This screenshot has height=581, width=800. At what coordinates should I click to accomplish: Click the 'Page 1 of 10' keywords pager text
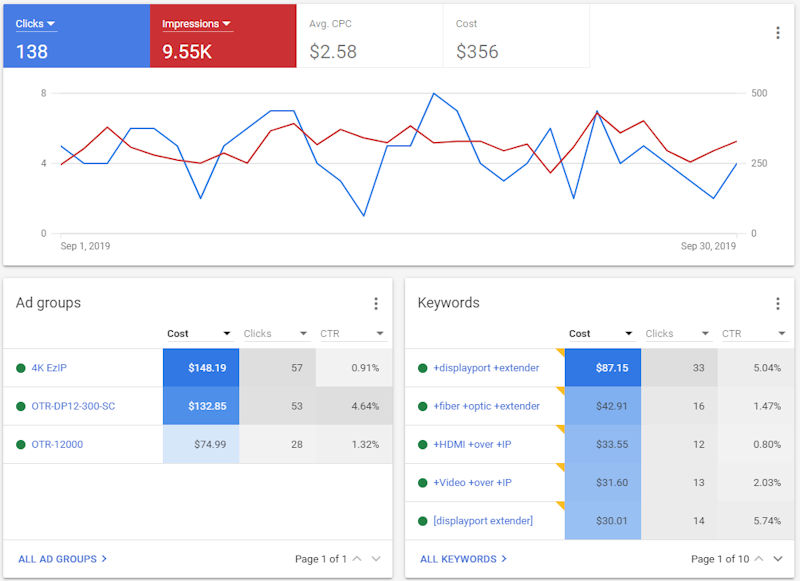720,559
